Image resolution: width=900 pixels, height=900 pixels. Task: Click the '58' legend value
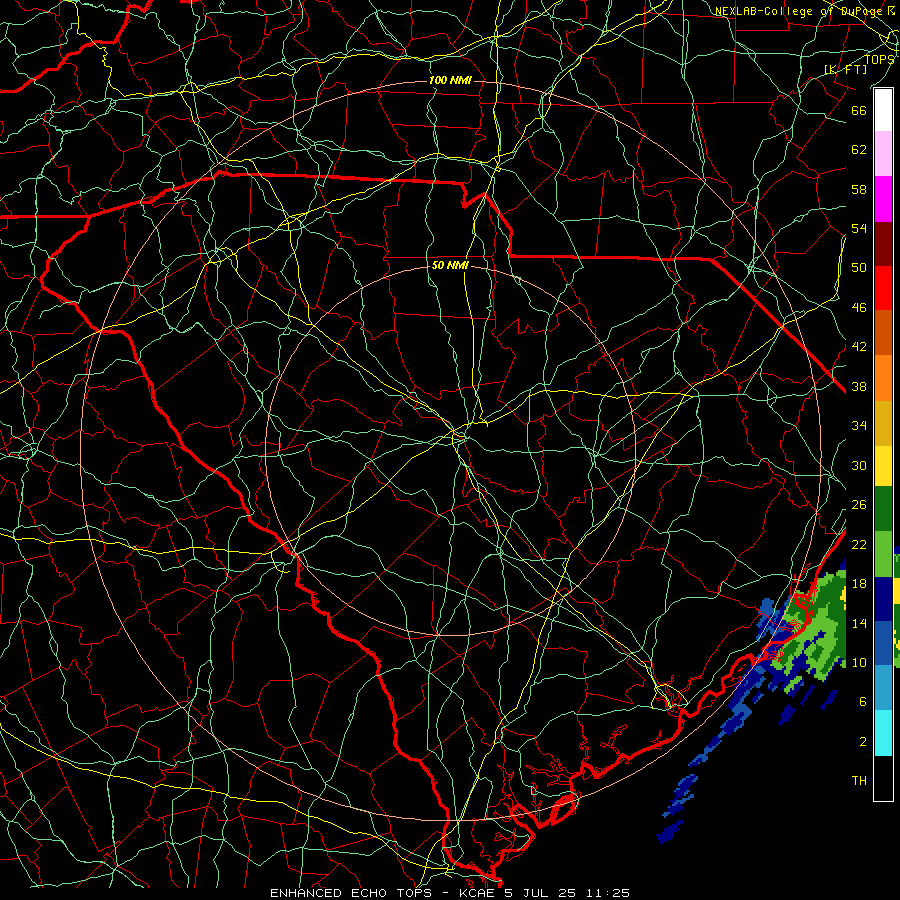pos(859,189)
